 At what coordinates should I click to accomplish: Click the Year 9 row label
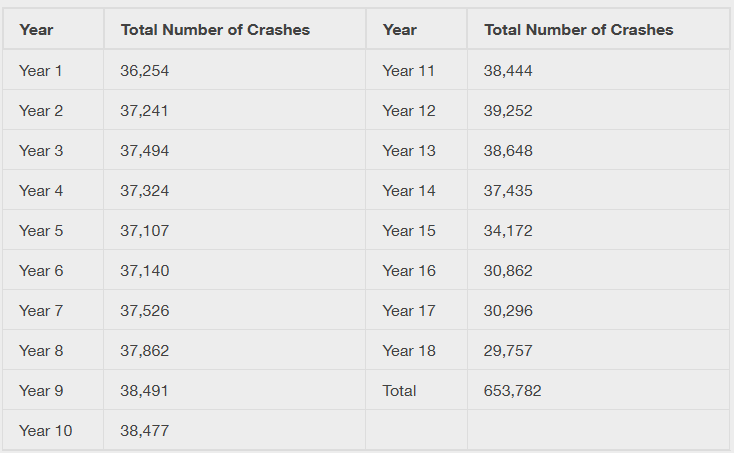click(41, 391)
